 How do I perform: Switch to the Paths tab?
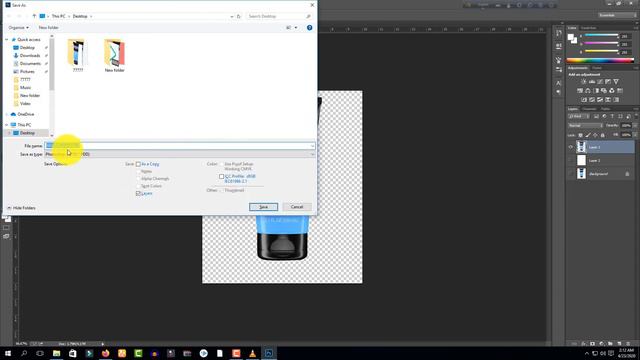605,109
